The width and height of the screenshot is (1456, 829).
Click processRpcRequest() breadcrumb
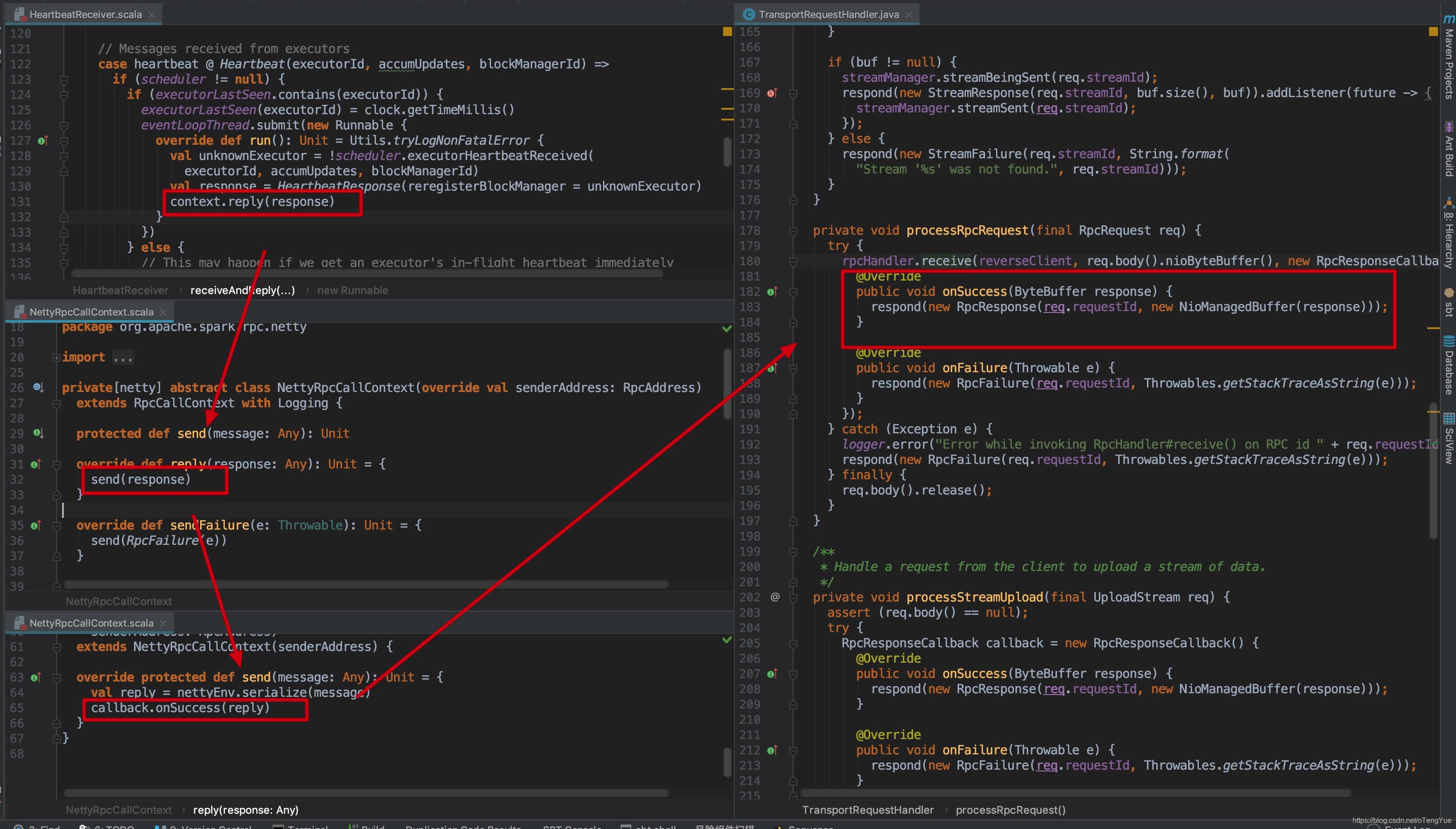[1010, 810]
